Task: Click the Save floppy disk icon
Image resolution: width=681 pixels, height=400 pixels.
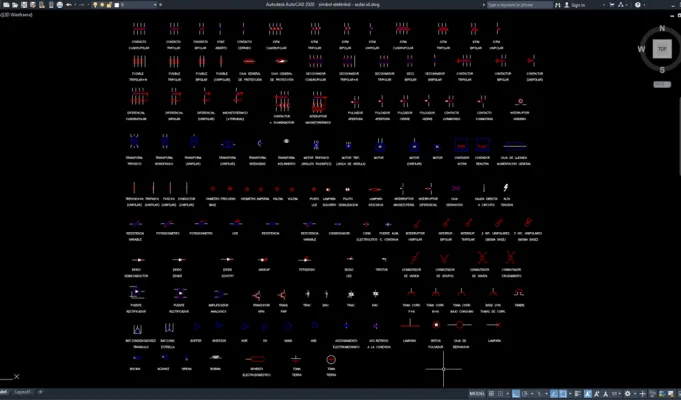Action: click(24, 5)
